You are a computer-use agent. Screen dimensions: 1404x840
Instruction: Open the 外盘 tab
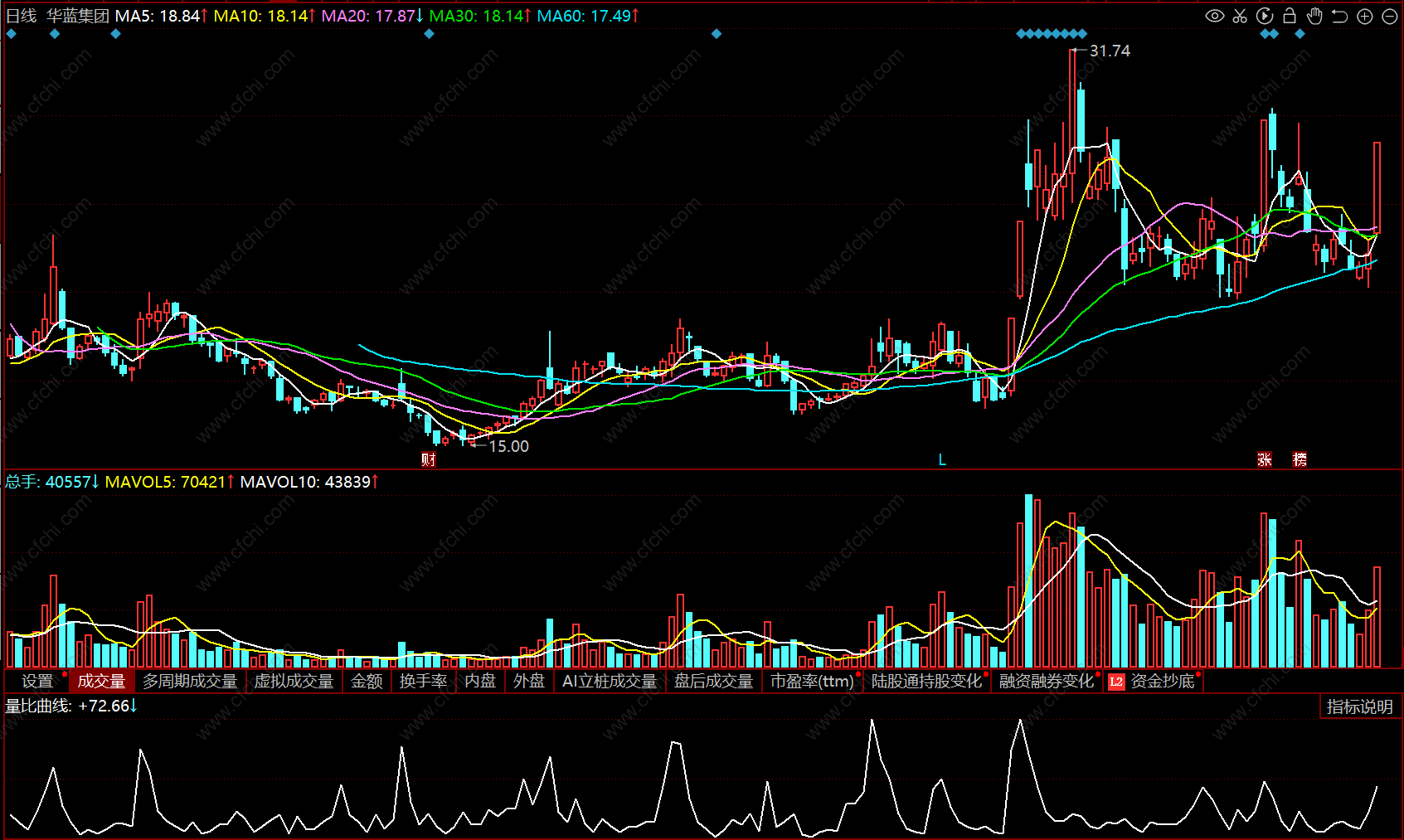pyautogui.click(x=529, y=681)
